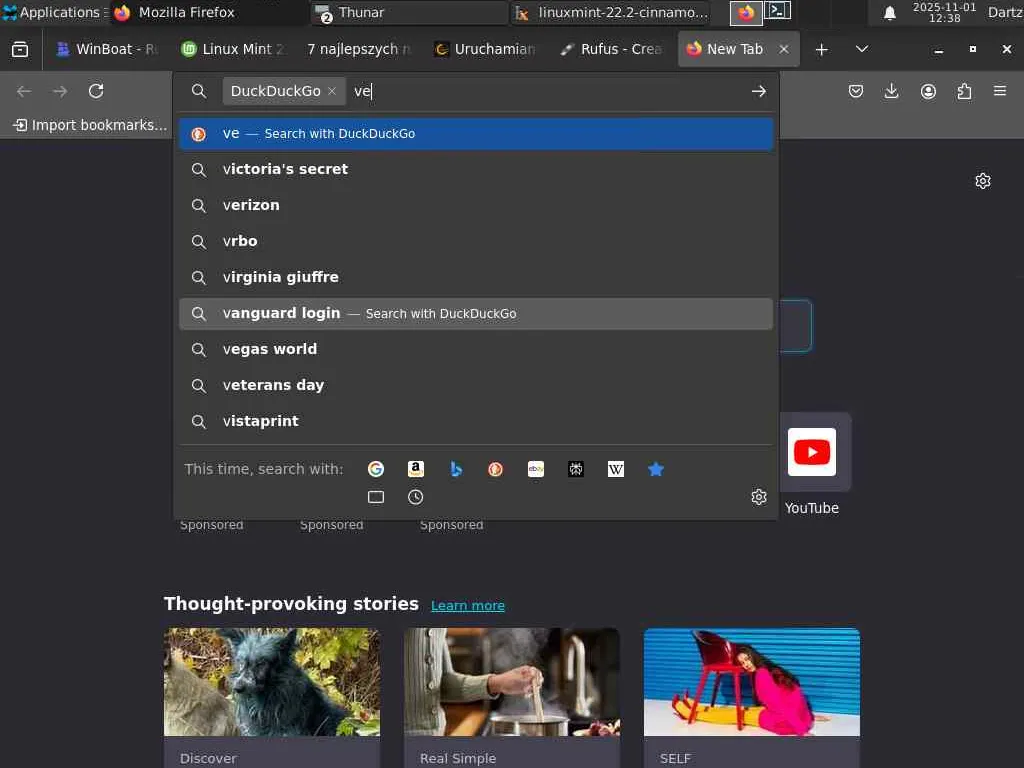Choose ve Search with DuckDuckGo suggestion
Image resolution: width=1024 pixels, height=768 pixels.
click(476, 134)
